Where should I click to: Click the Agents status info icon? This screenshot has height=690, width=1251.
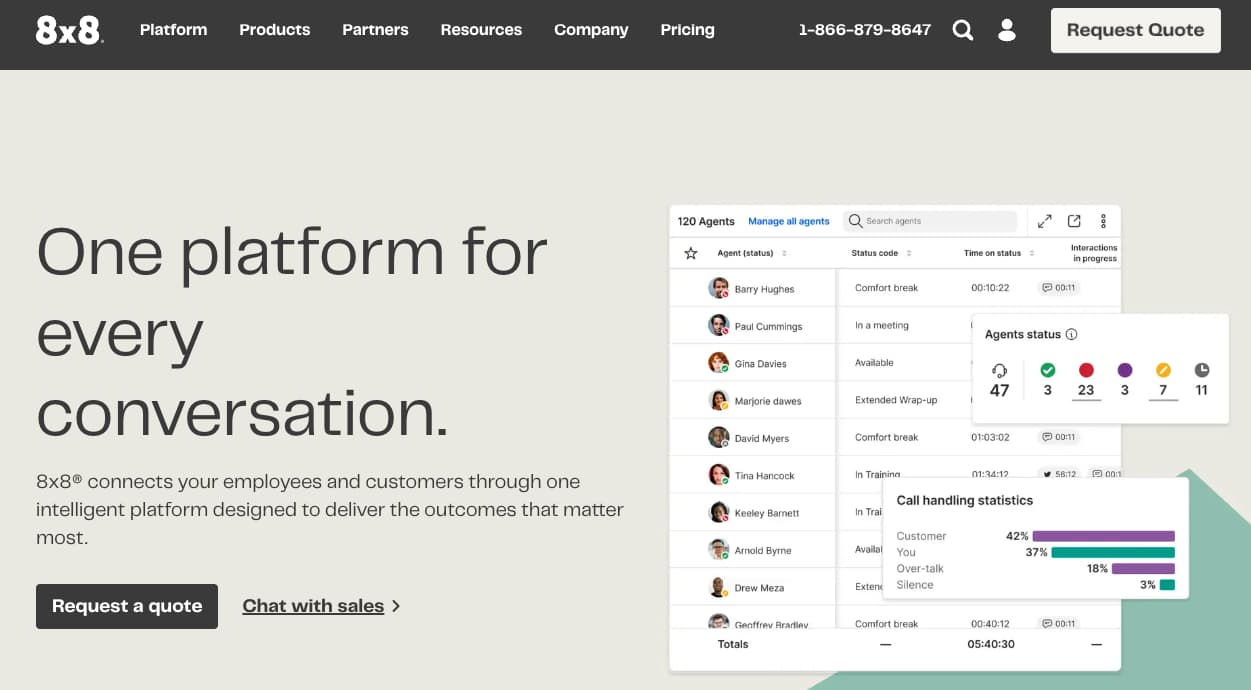point(1071,334)
